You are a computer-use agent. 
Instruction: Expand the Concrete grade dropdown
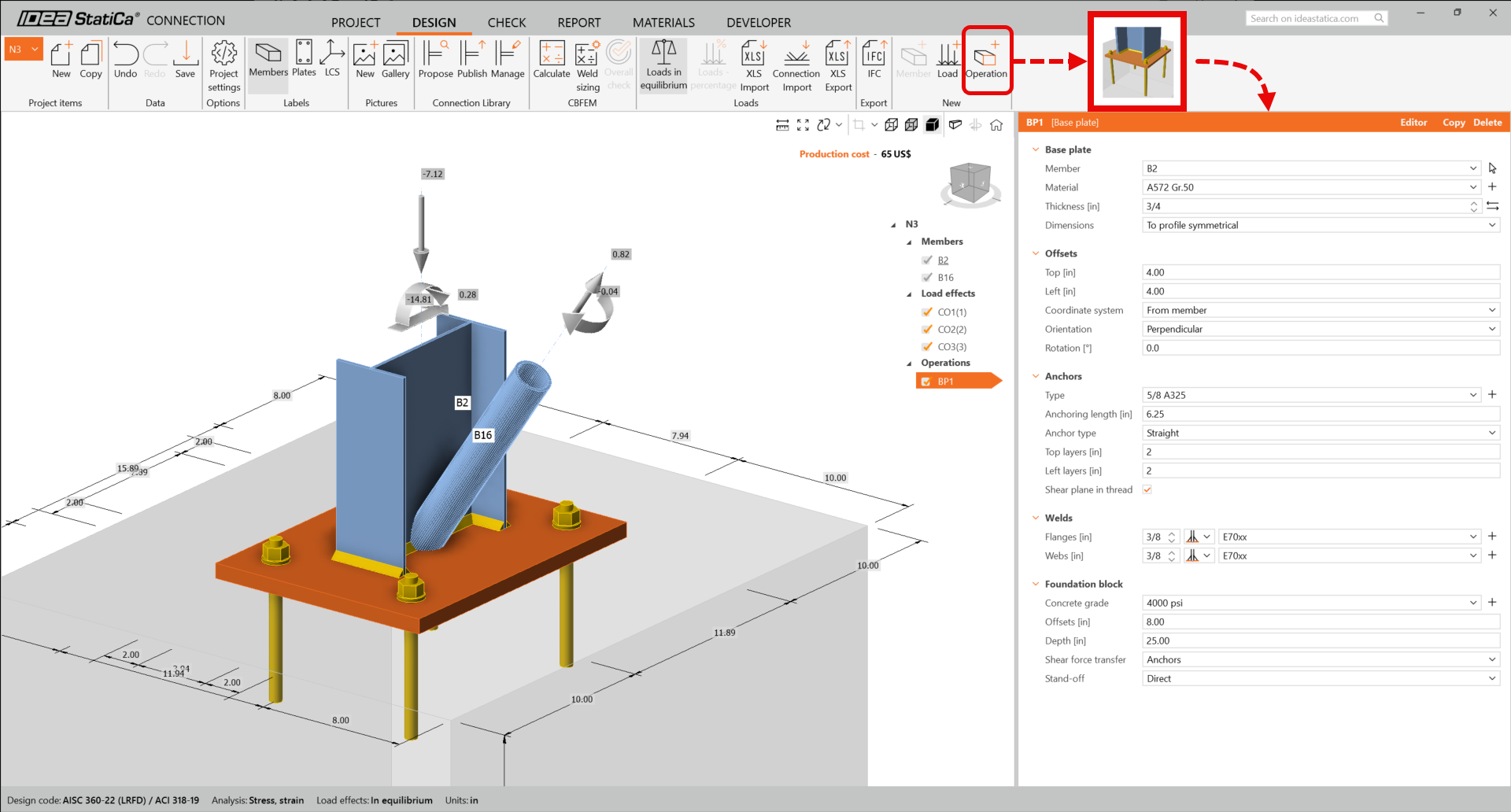coord(1472,603)
